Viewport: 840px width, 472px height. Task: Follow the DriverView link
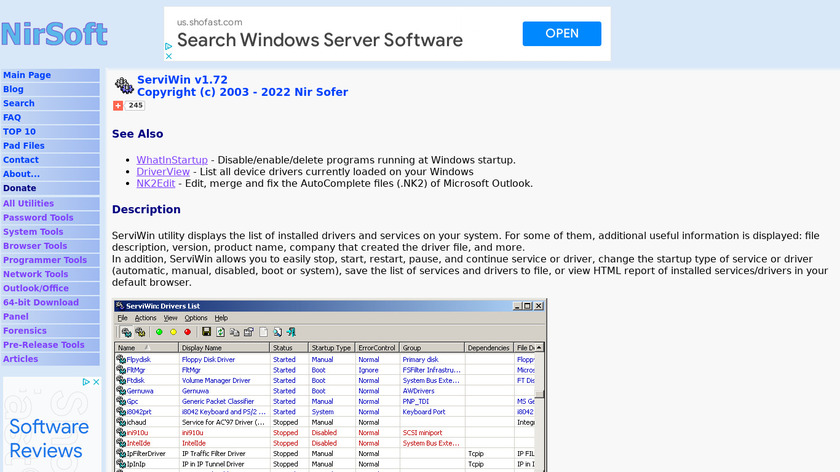click(163, 172)
